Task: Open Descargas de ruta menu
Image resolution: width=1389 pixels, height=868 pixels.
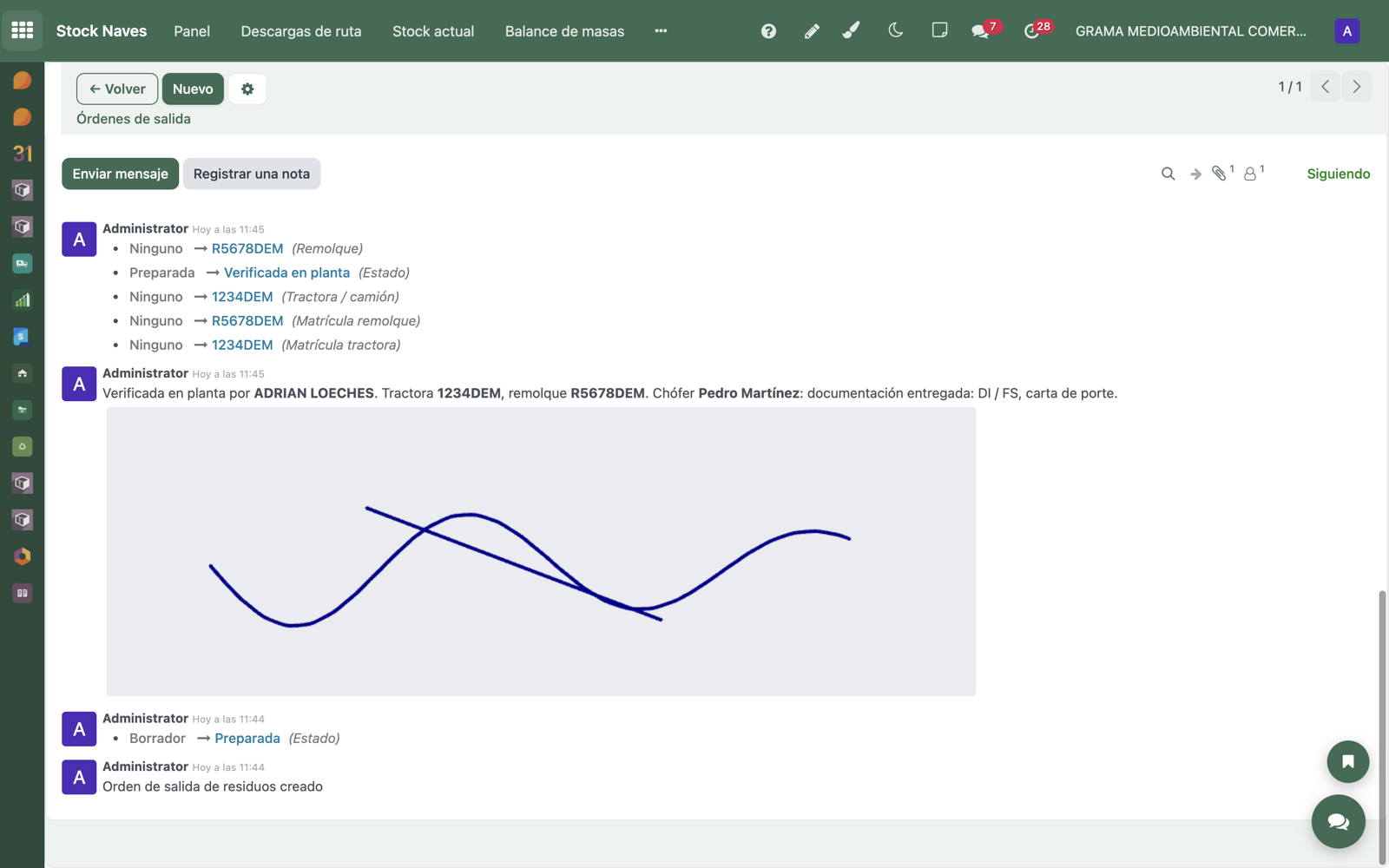Action: pos(301,31)
